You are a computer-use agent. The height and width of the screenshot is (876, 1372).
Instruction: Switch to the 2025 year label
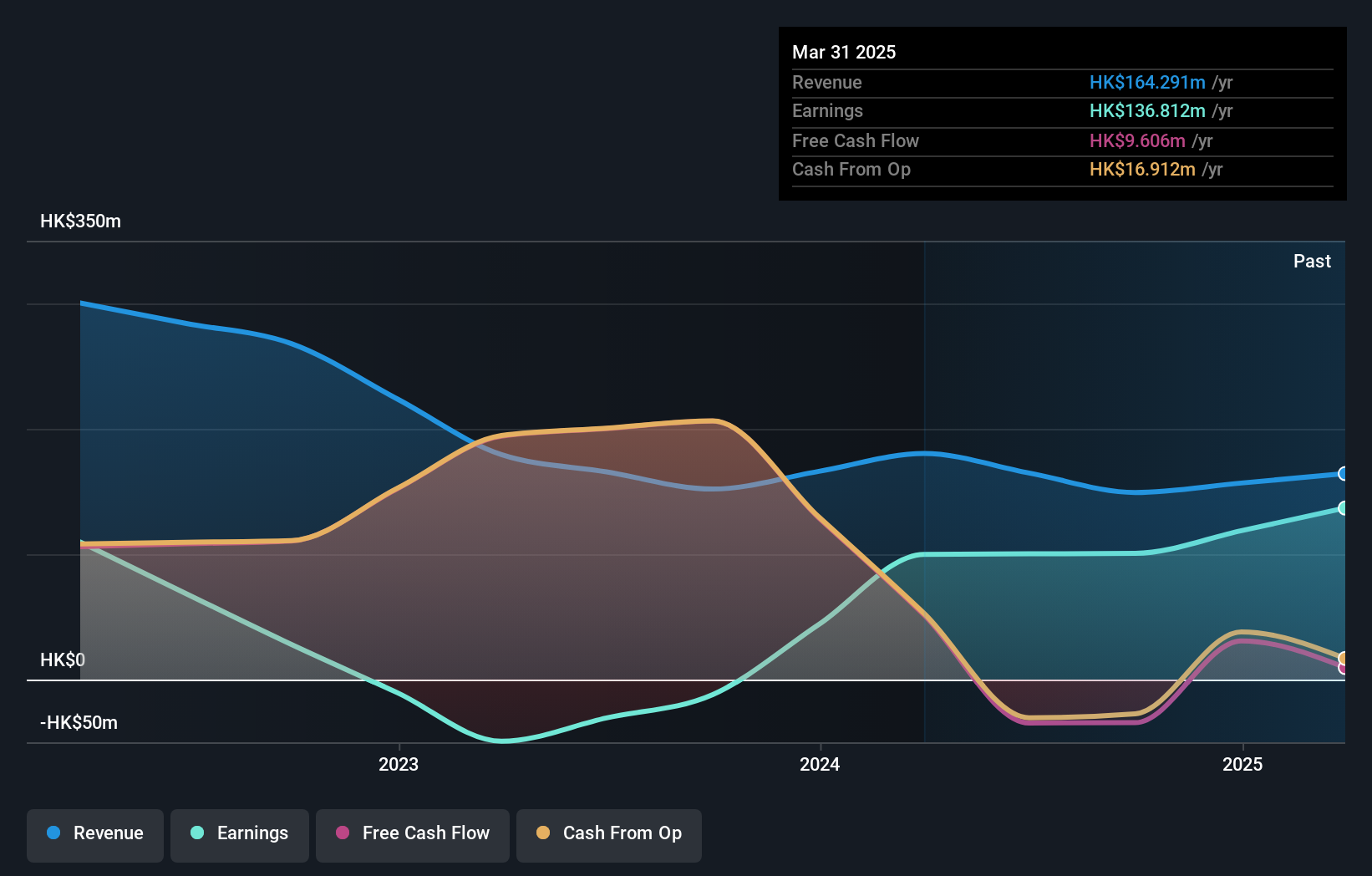(x=1242, y=764)
